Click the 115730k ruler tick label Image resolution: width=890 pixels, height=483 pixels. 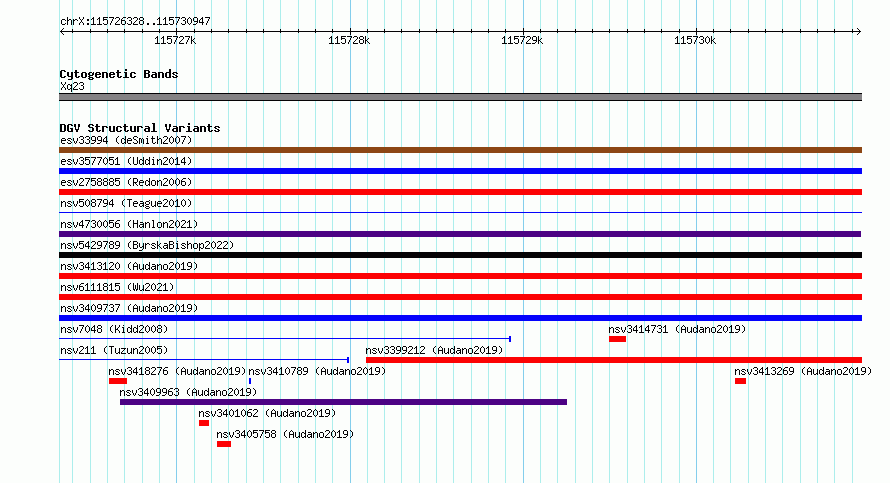[695, 40]
